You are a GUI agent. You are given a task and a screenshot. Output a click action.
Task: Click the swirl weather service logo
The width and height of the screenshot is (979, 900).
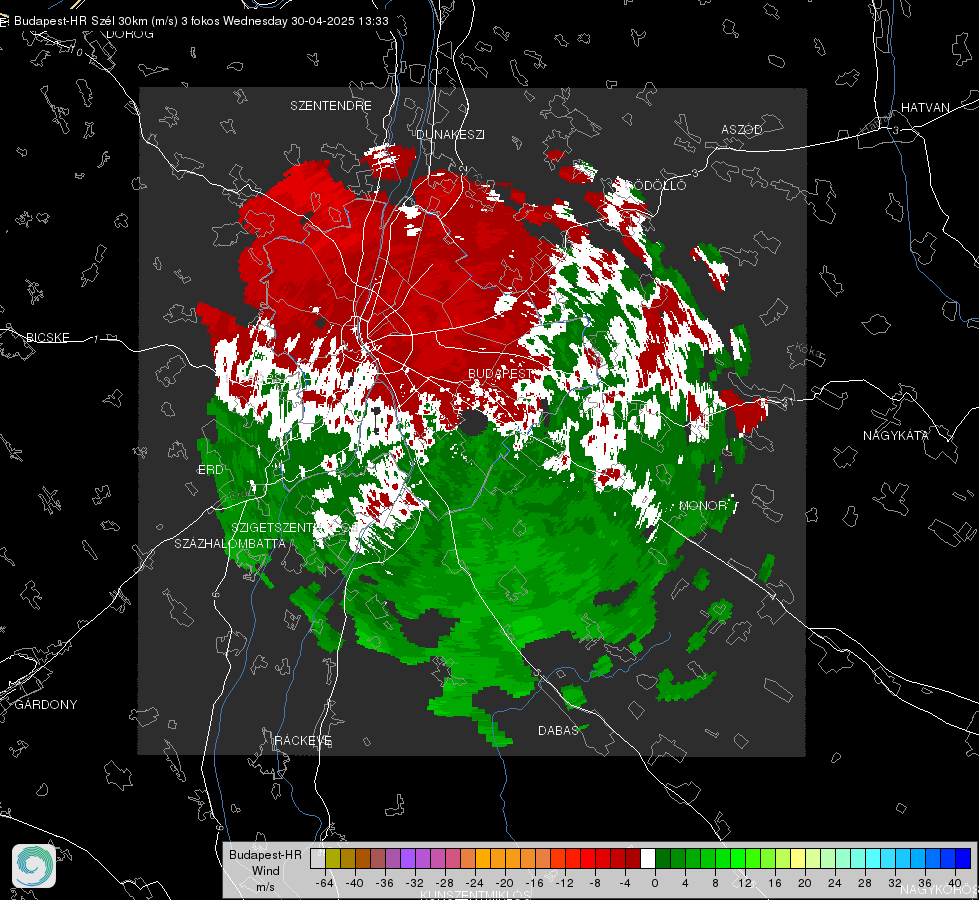[34, 866]
